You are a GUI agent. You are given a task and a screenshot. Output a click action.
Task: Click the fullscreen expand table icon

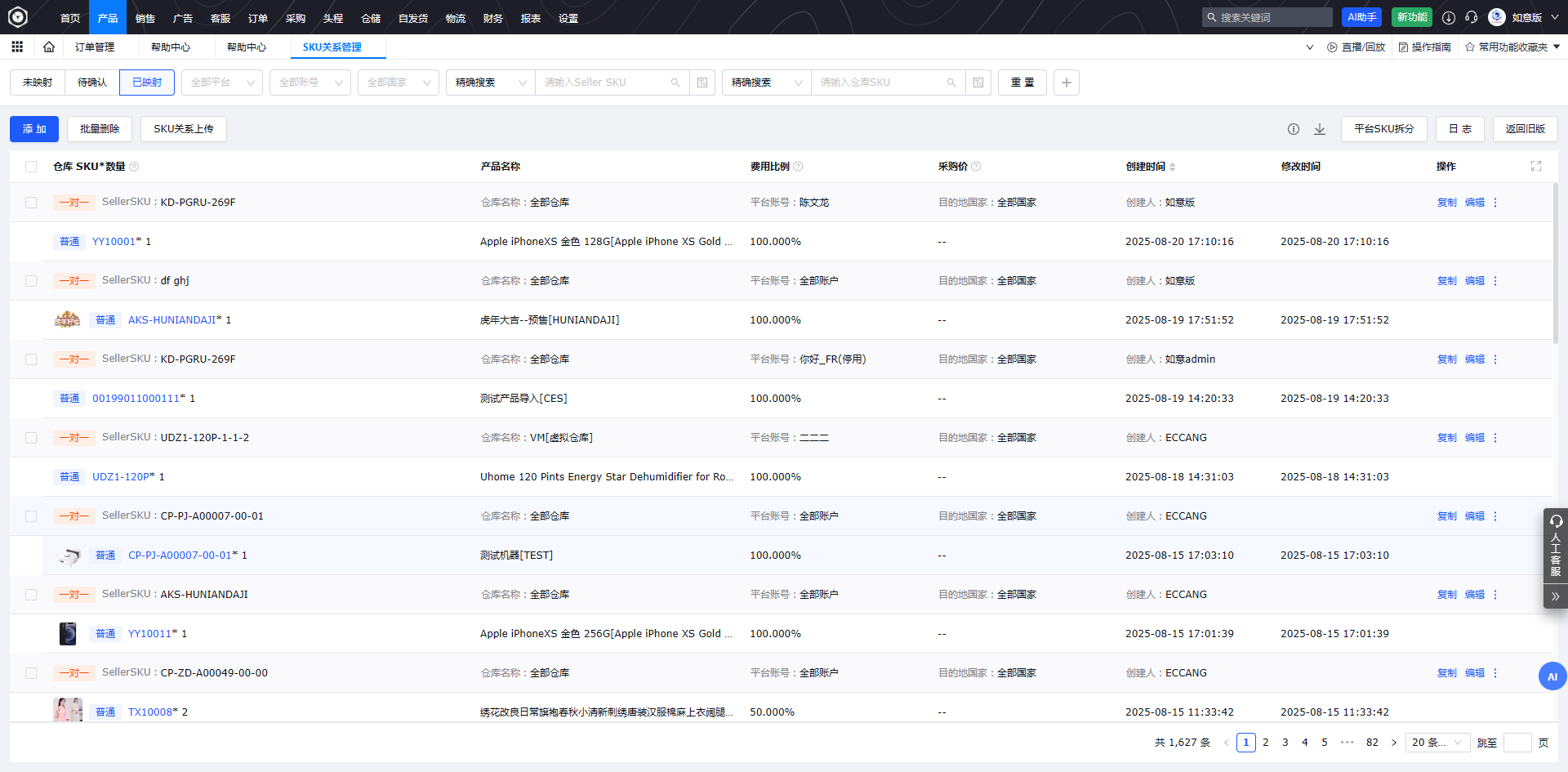pyautogui.click(x=1536, y=167)
